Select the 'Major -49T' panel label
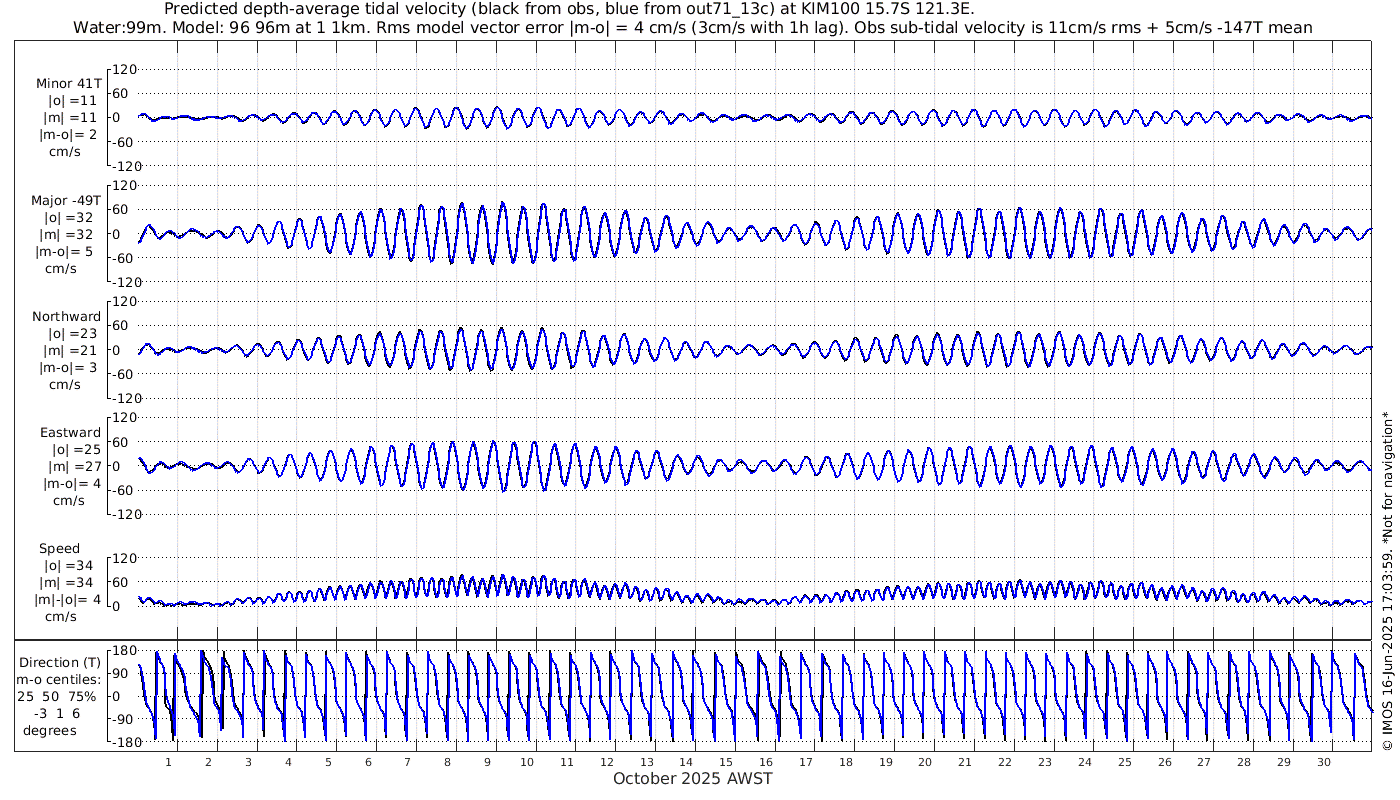This screenshot has height=800, width=1400. point(66,200)
